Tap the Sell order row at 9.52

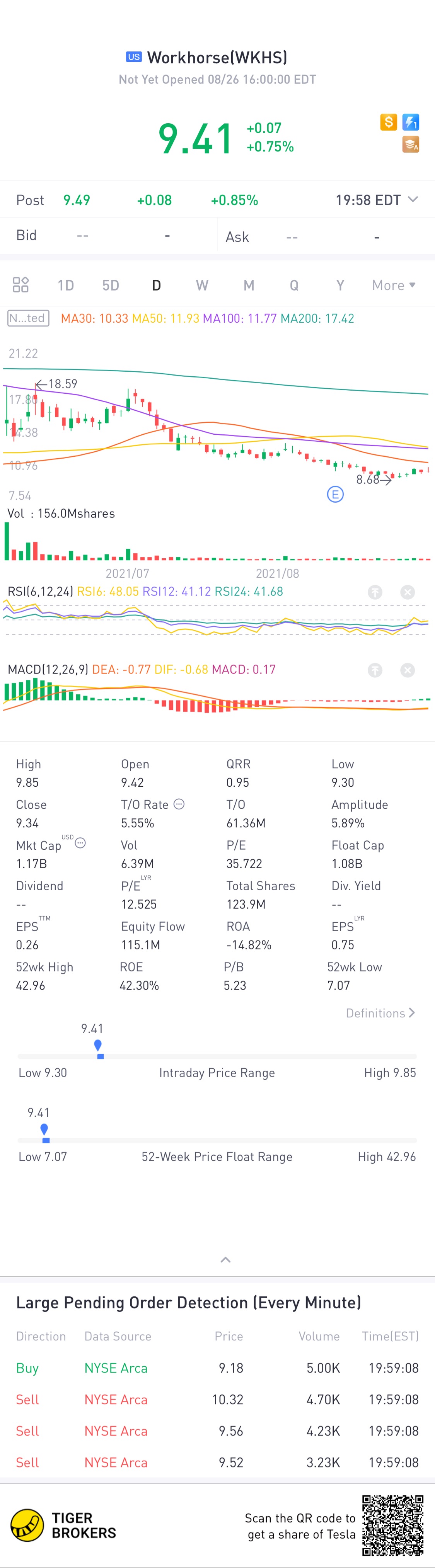217,1463
